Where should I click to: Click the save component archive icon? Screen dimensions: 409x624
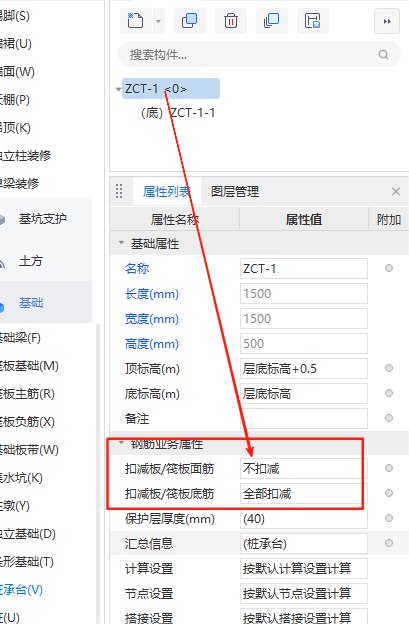313,21
